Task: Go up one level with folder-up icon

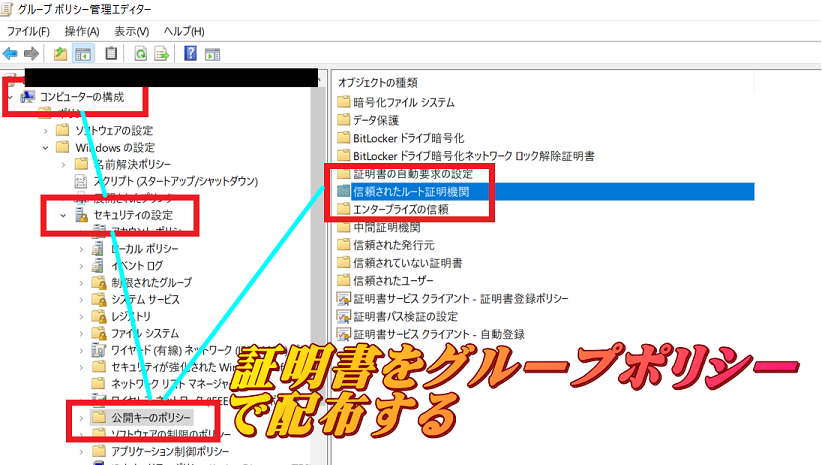Action: pyautogui.click(x=60, y=53)
